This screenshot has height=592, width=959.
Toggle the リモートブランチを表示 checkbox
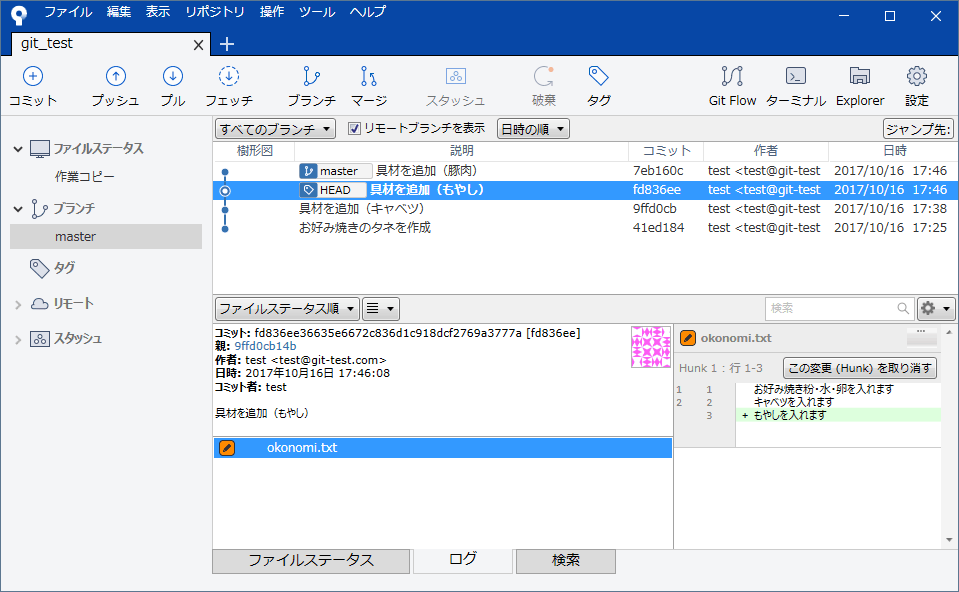pyautogui.click(x=356, y=129)
